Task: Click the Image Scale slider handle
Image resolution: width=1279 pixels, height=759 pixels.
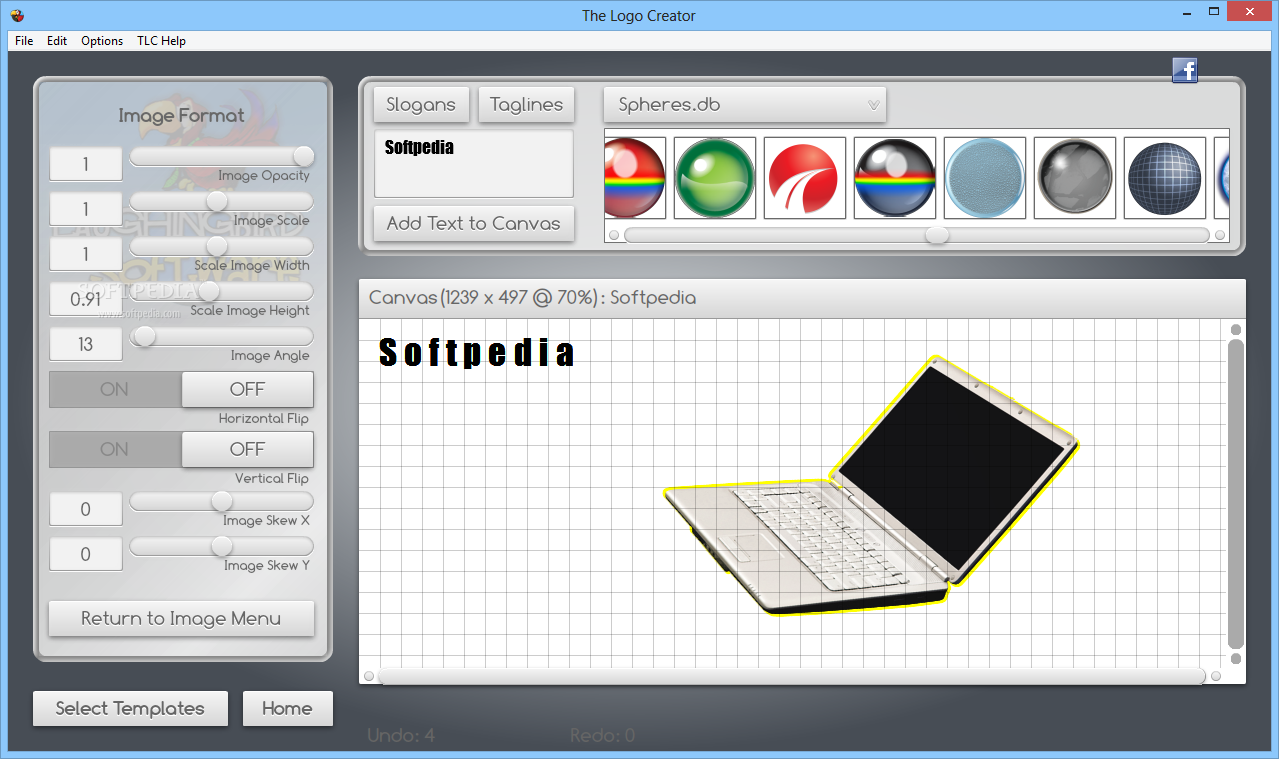Action: pos(216,201)
